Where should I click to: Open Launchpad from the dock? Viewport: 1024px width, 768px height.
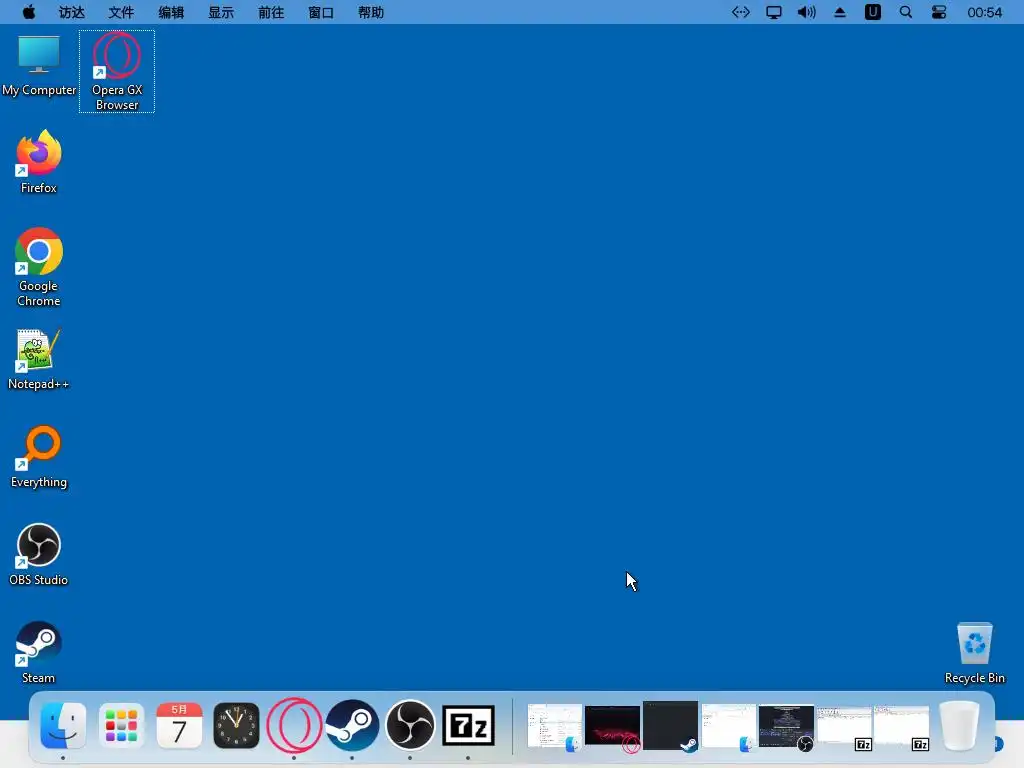[121, 726]
